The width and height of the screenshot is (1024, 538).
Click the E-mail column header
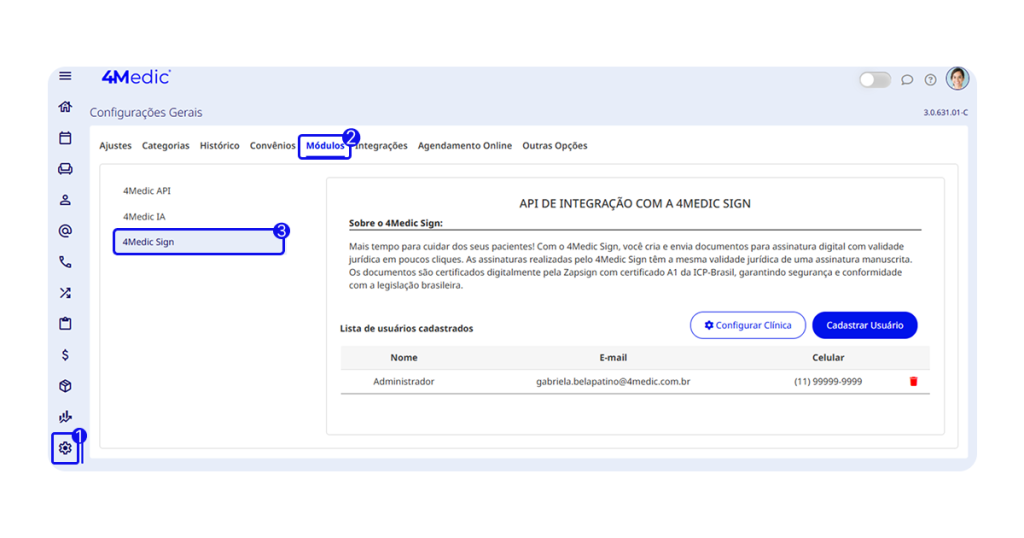pyautogui.click(x=613, y=358)
